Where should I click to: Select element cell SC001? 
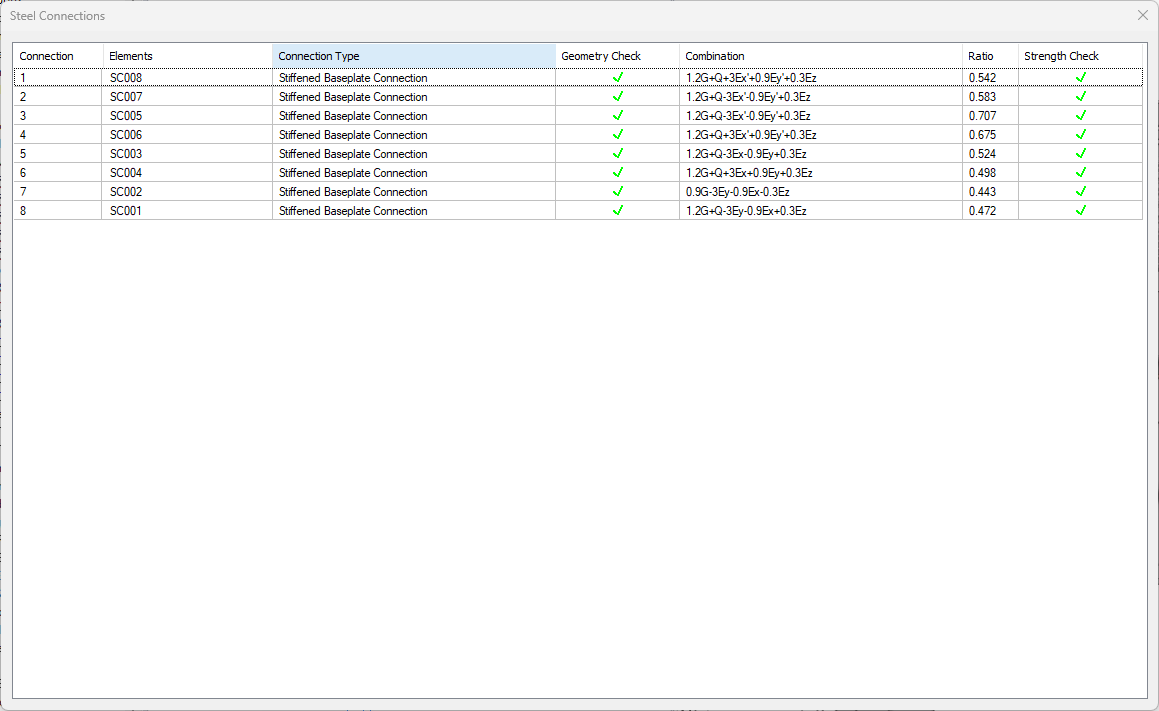tap(187, 211)
